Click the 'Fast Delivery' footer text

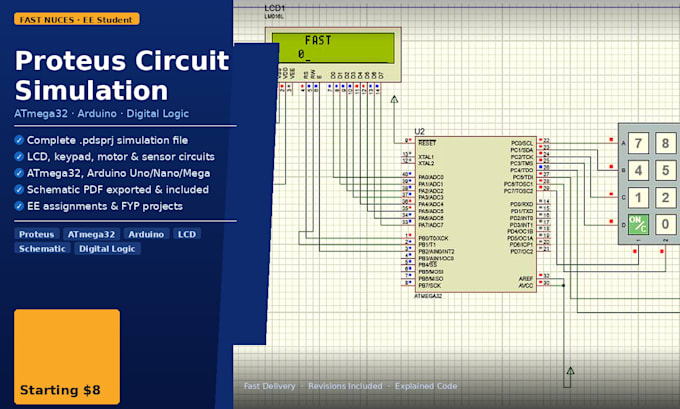click(x=269, y=386)
